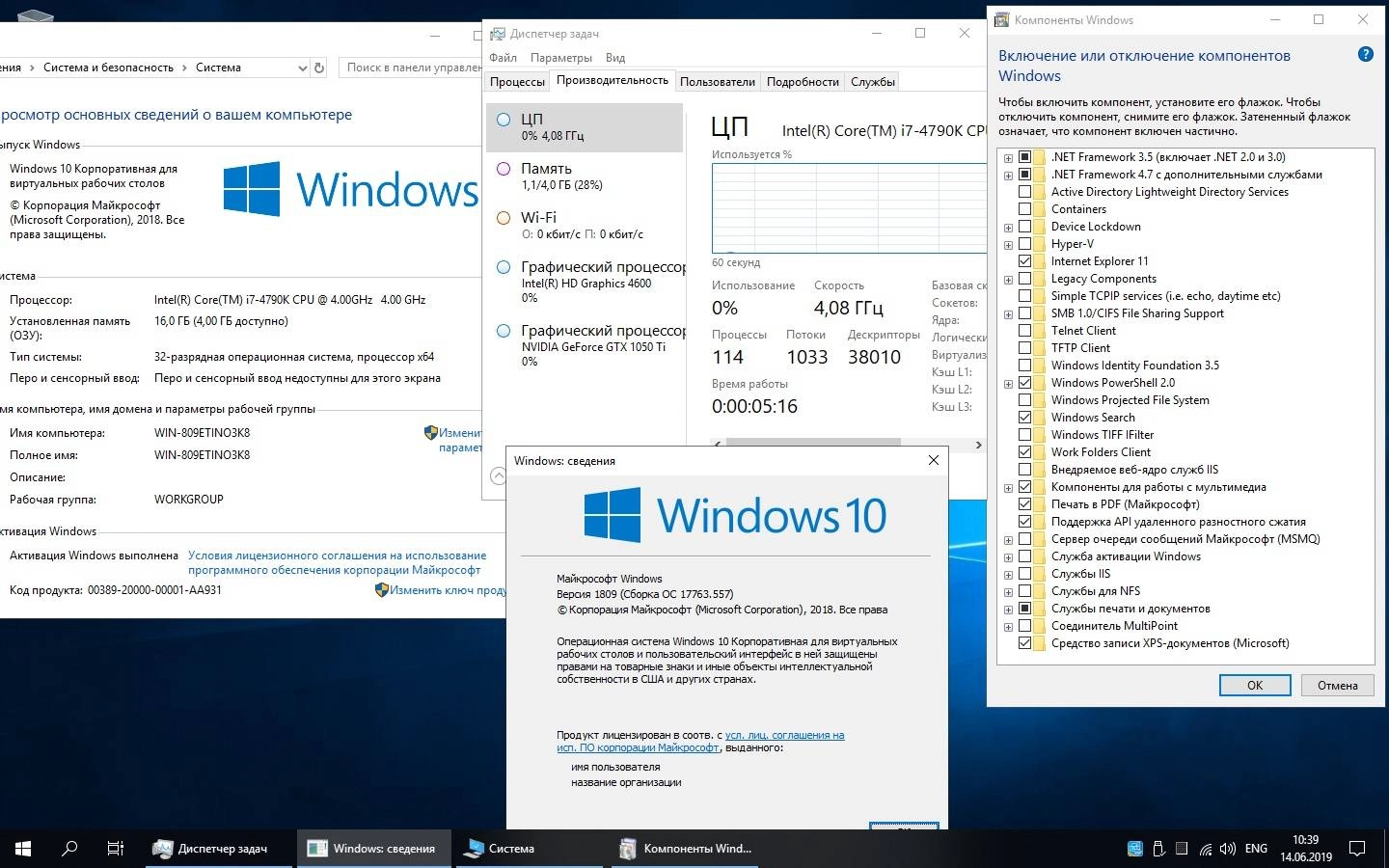Switch to the Пользователи tab
1389x868 pixels.
point(718,82)
